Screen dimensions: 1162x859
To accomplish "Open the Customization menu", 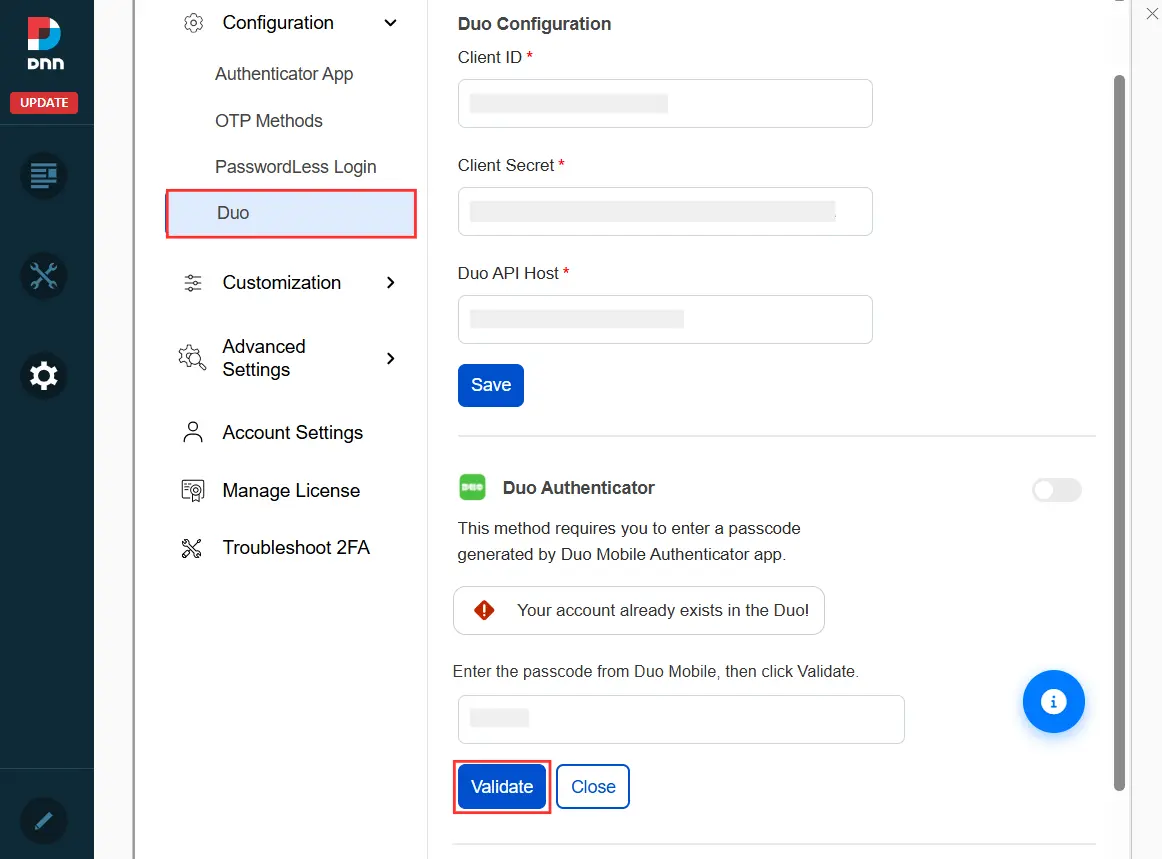I will click(282, 282).
